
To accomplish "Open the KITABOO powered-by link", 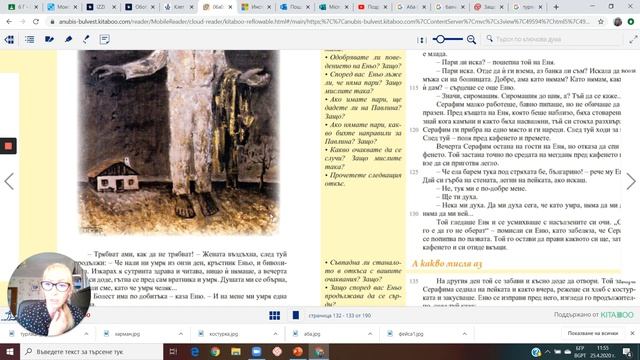I will pyautogui.click(x=617, y=315).
